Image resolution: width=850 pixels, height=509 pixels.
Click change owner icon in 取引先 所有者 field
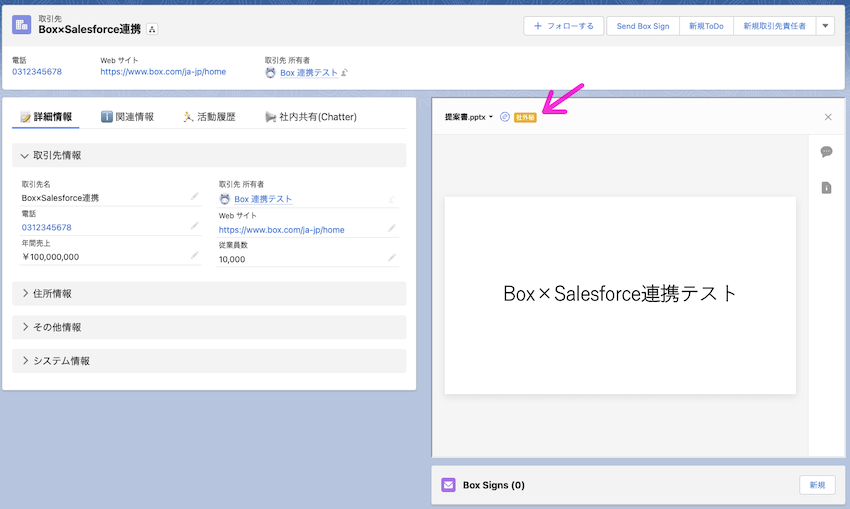[392, 199]
